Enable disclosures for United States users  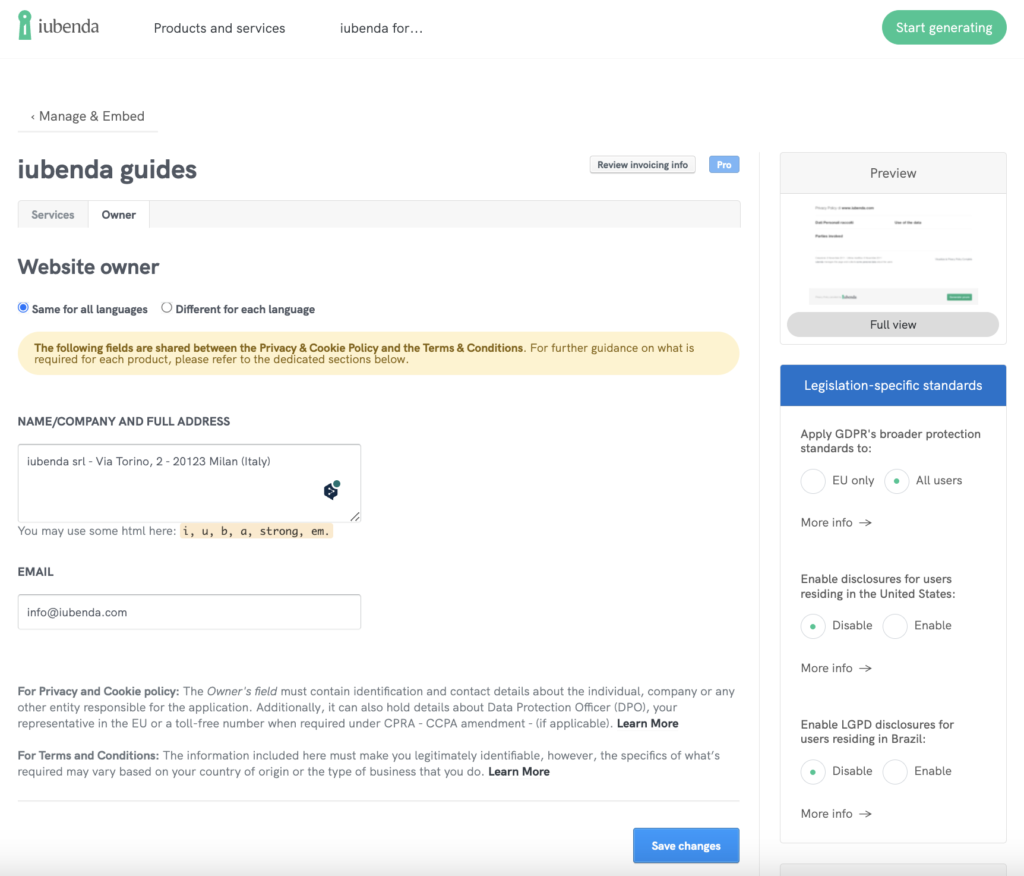click(x=895, y=626)
